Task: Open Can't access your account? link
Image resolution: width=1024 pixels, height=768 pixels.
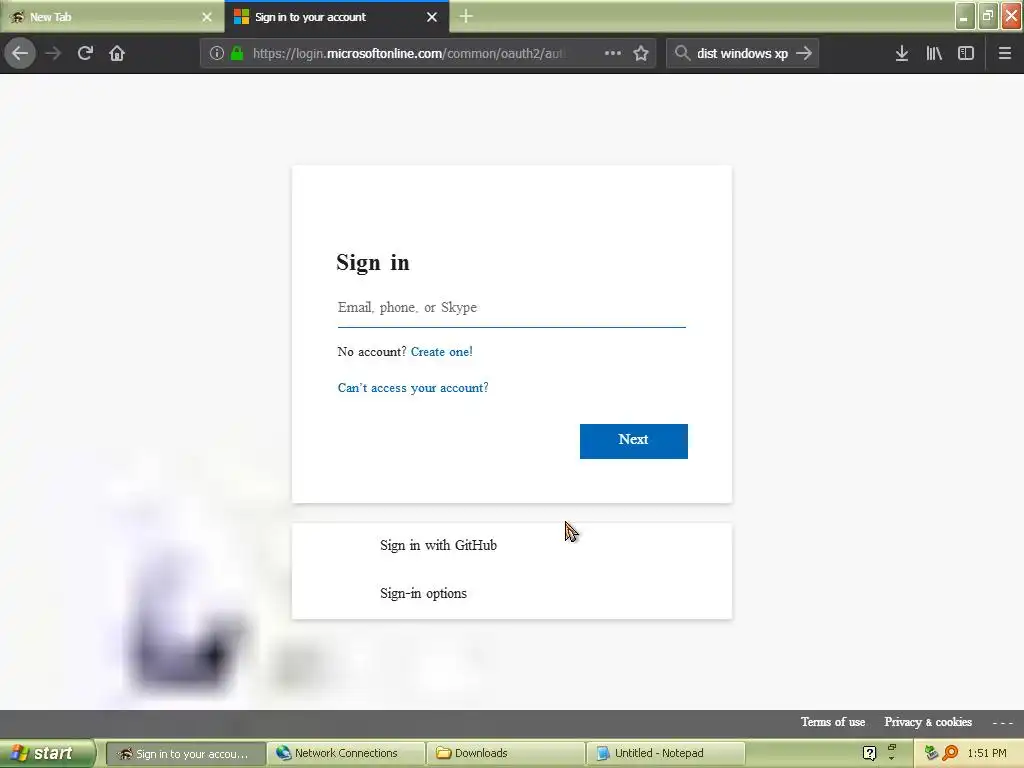Action: click(x=413, y=388)
